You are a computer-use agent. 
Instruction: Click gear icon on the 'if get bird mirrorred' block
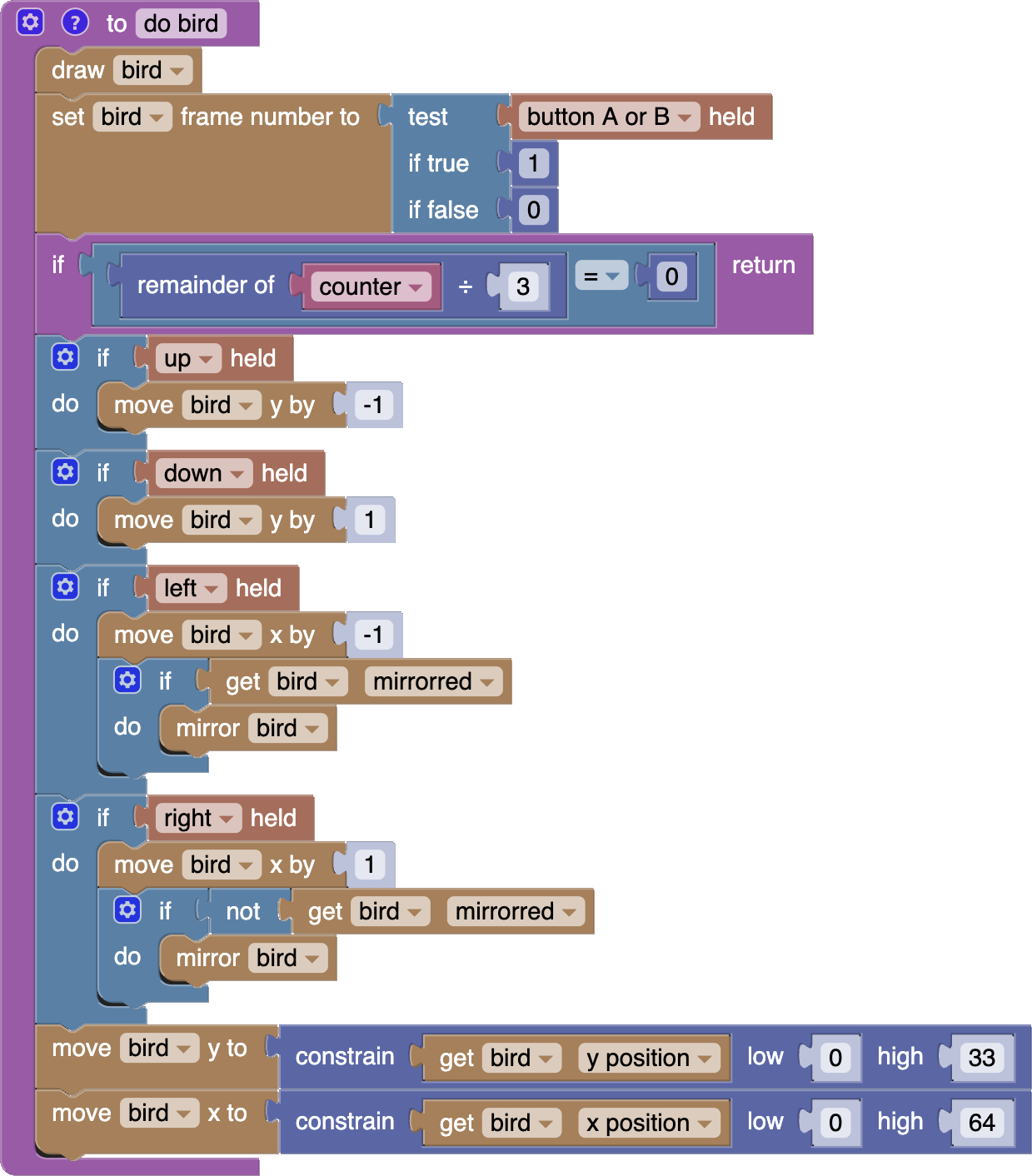127,680
